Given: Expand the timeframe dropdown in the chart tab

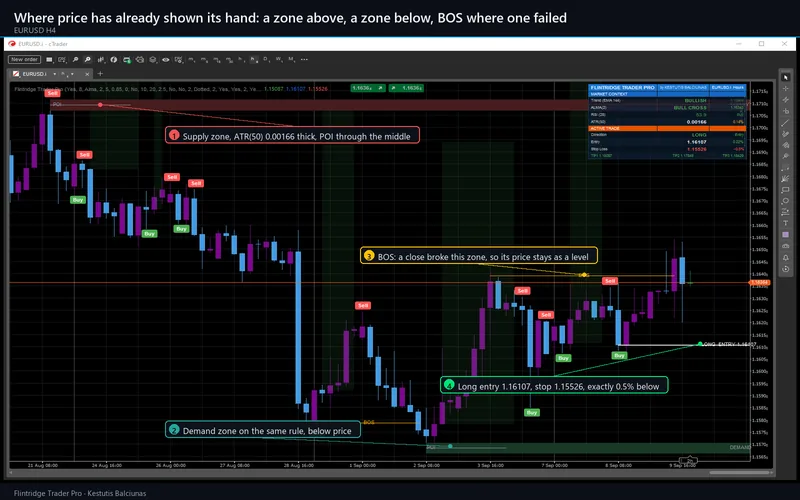Looking at the screenshot, I should tap(72, 74).
